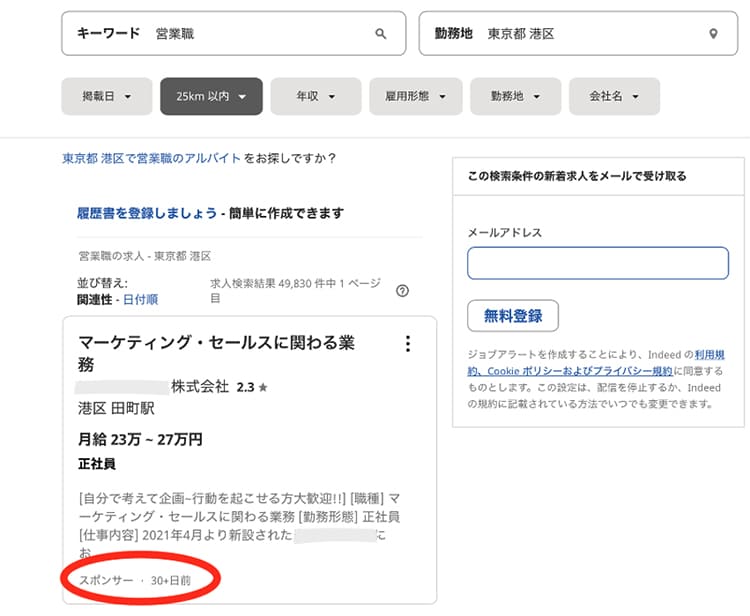Click 履歴書を登録しましょう link
The image size is (750, 616).
click(x=147, y=213)
